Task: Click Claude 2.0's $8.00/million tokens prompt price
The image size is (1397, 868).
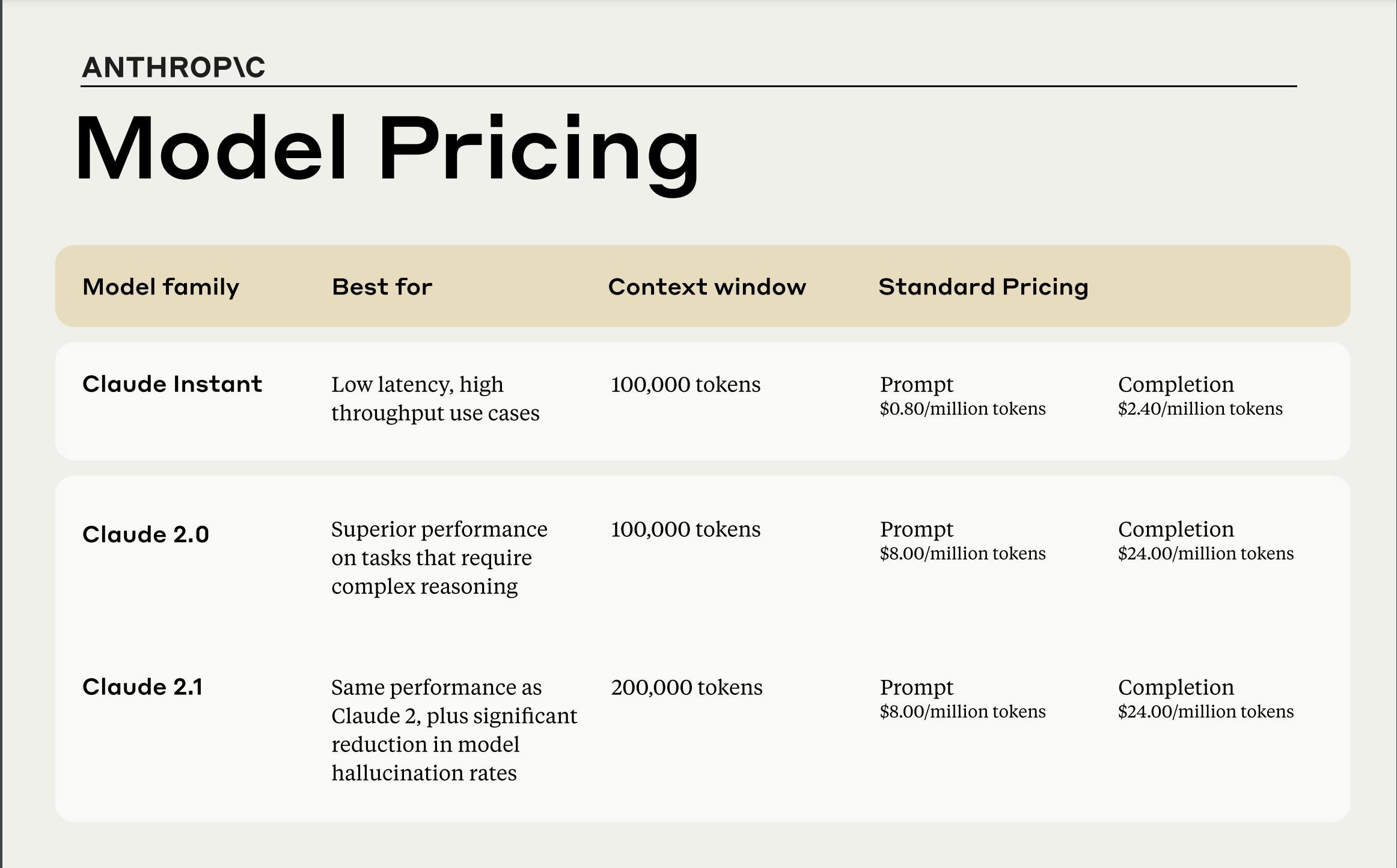Action: (962, 554)
